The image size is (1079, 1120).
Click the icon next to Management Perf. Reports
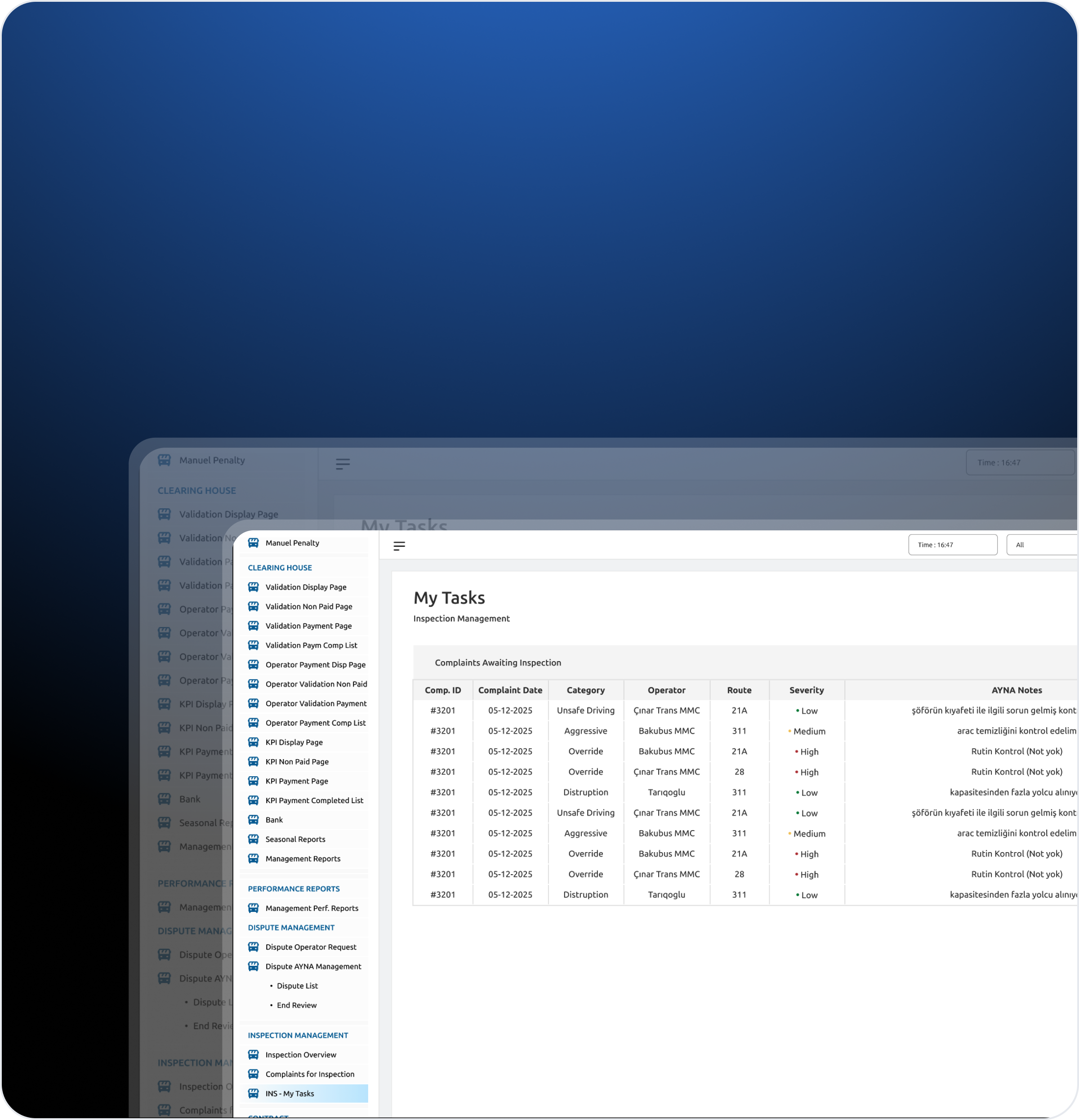coord(253,908)
